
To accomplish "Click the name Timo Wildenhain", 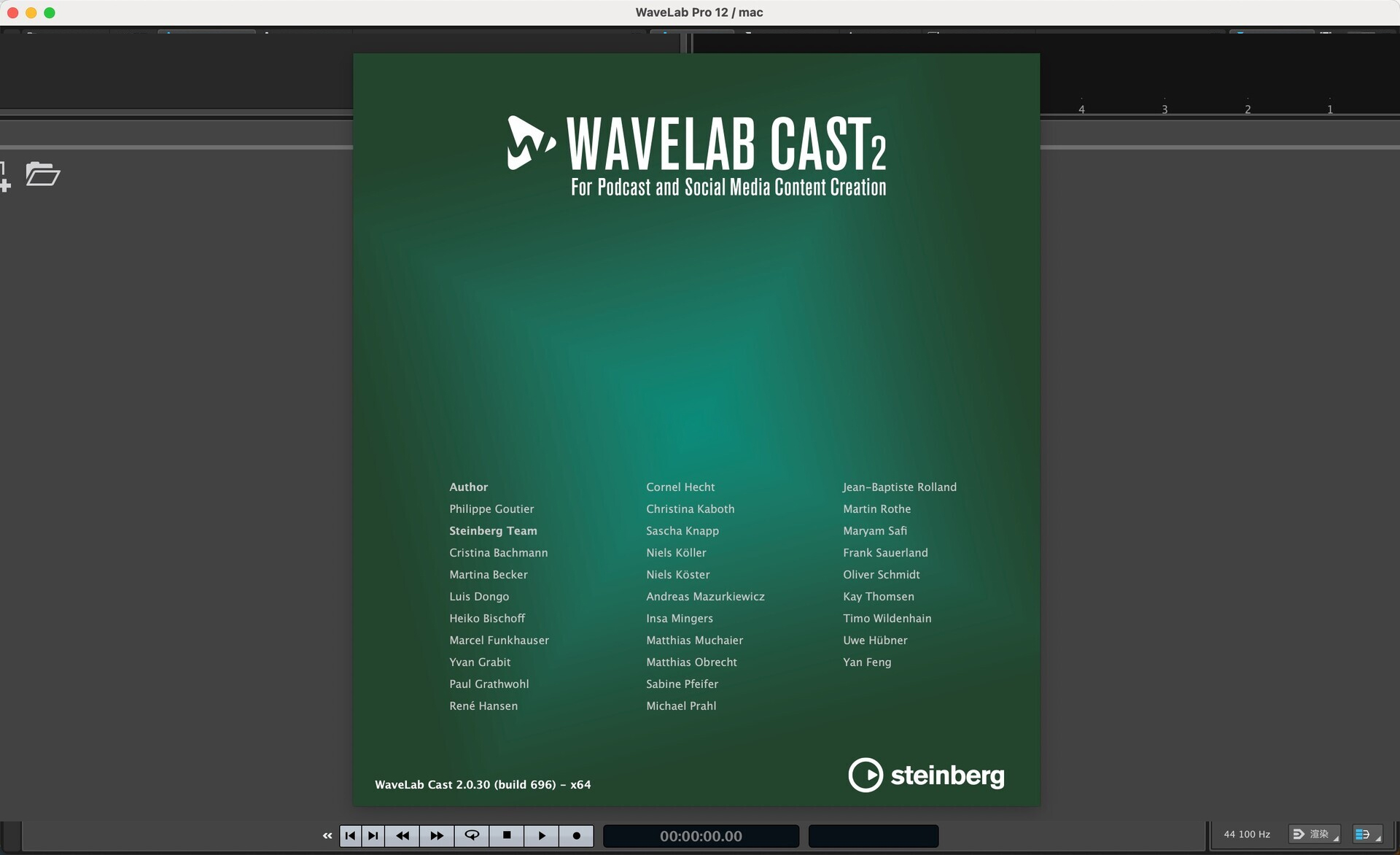I will click(887, 619).
